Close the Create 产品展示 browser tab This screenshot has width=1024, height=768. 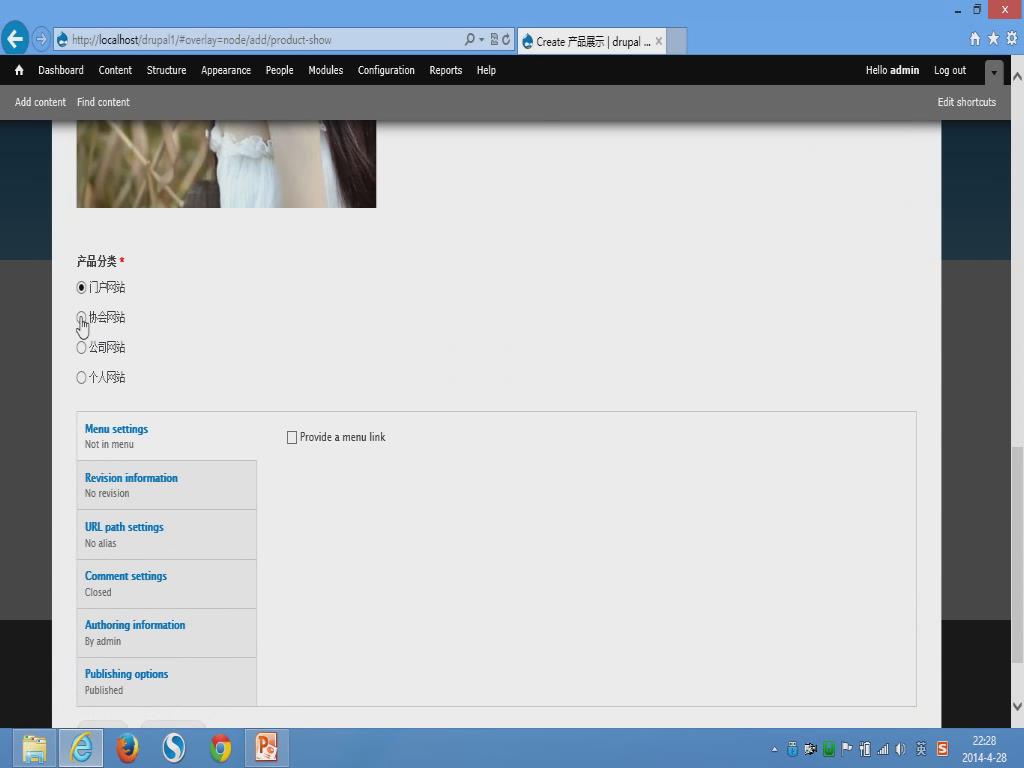[x=659, y=41]
